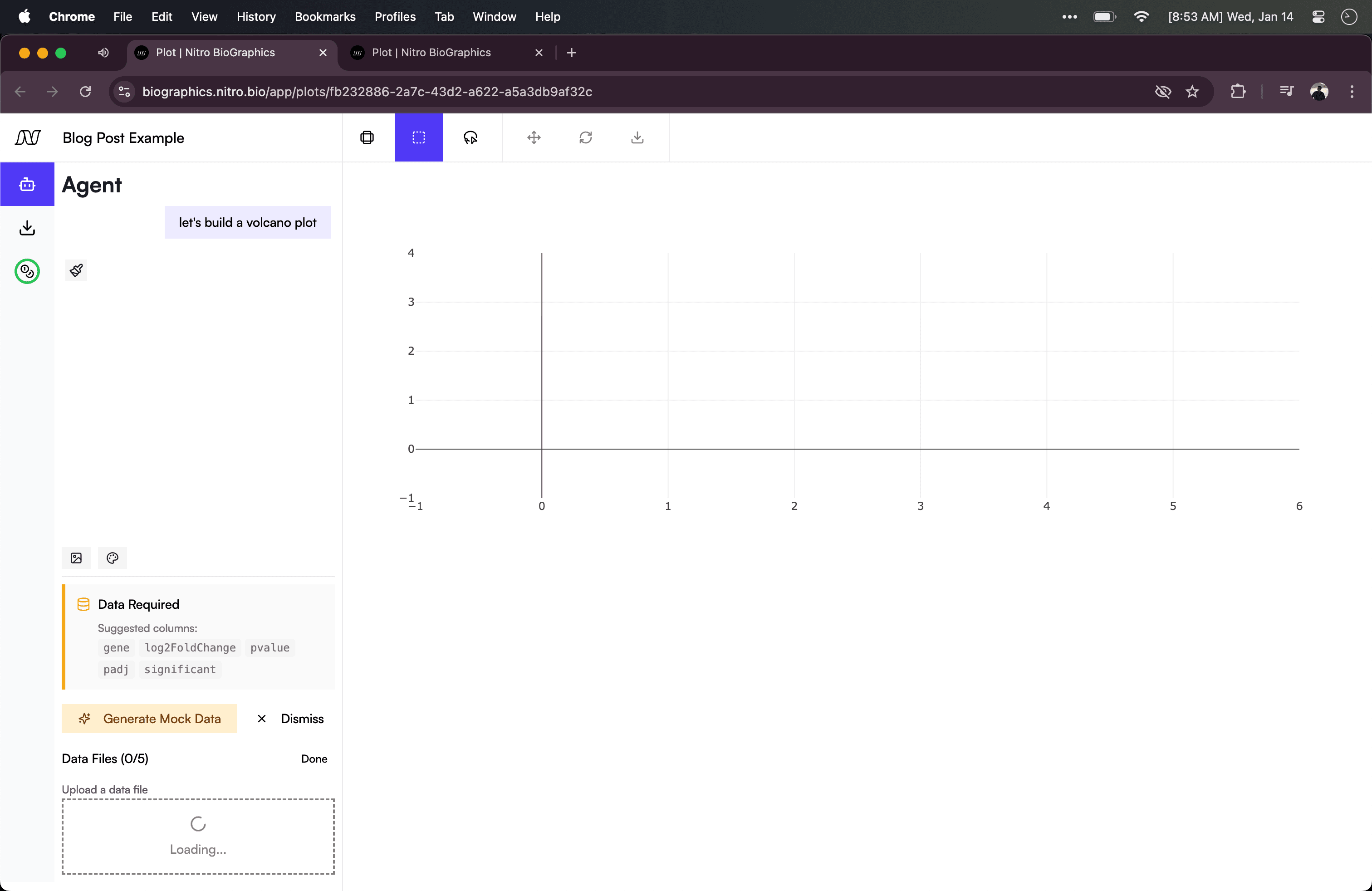Viewport: 1372px width, 891px height.
Task: Check credits via the green coin icon
Action: 26,271
